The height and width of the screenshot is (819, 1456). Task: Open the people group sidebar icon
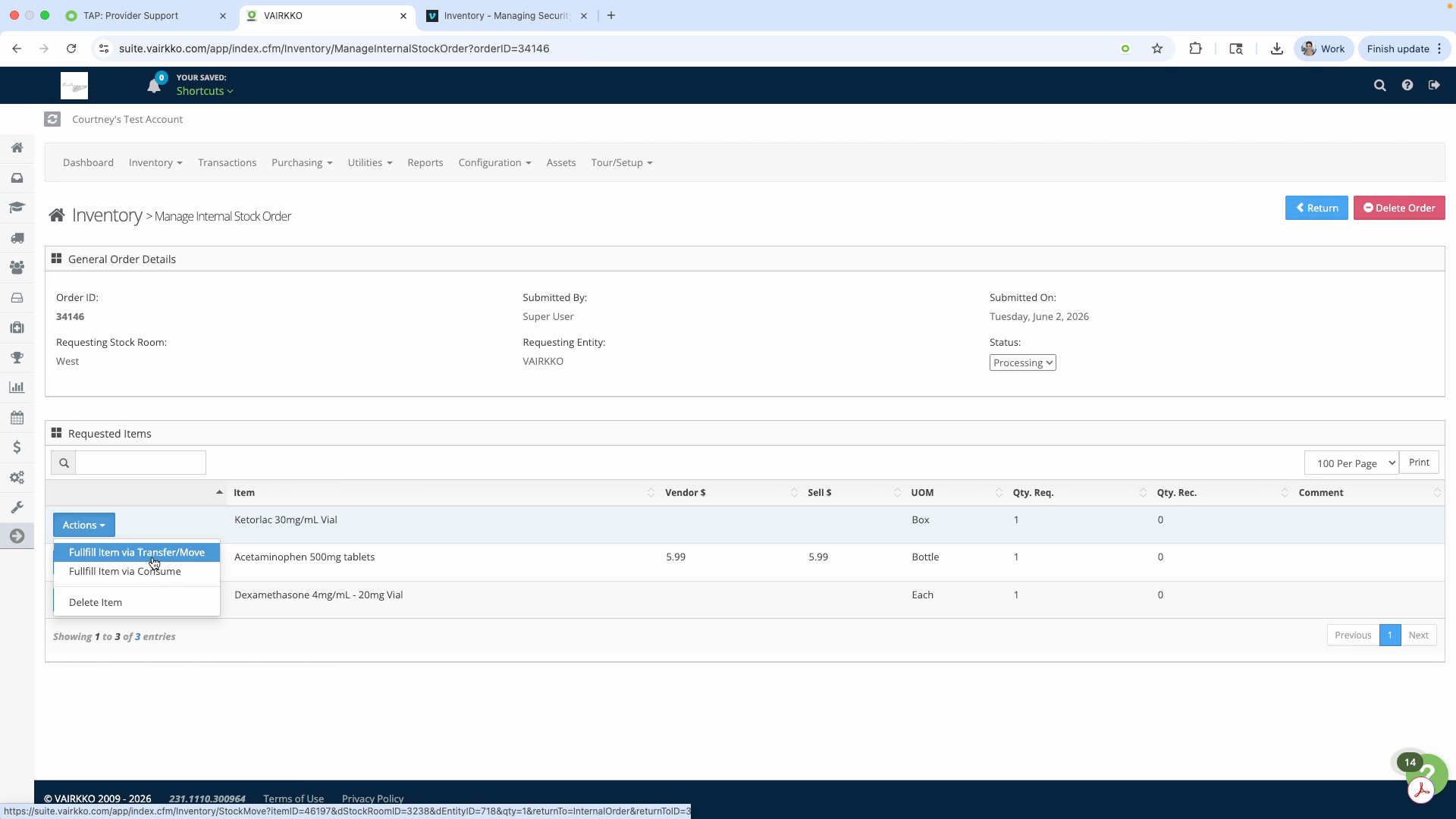point(17,268)
